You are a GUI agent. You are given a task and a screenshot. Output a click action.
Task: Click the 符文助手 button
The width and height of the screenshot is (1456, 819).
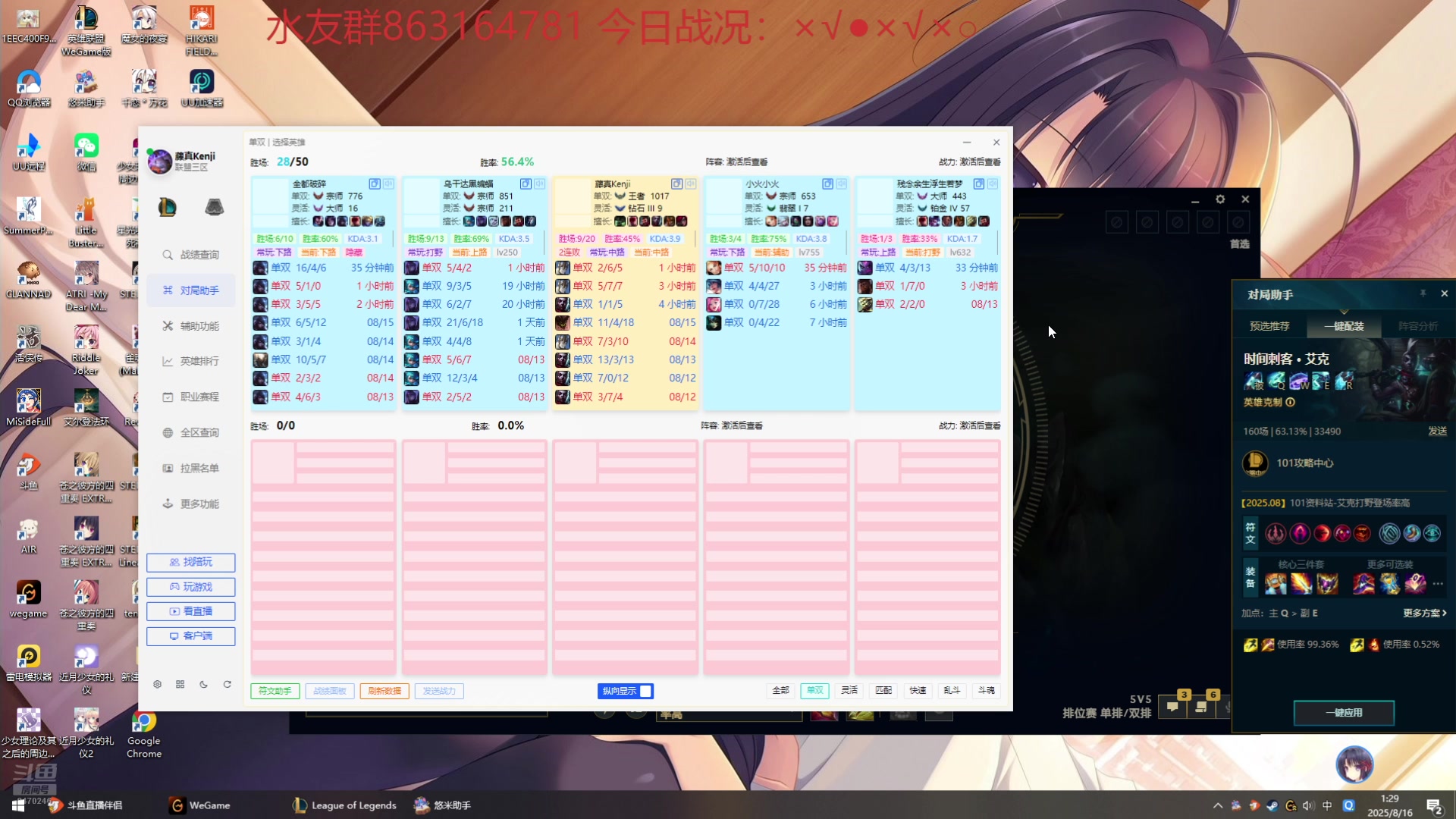point(275,692)
